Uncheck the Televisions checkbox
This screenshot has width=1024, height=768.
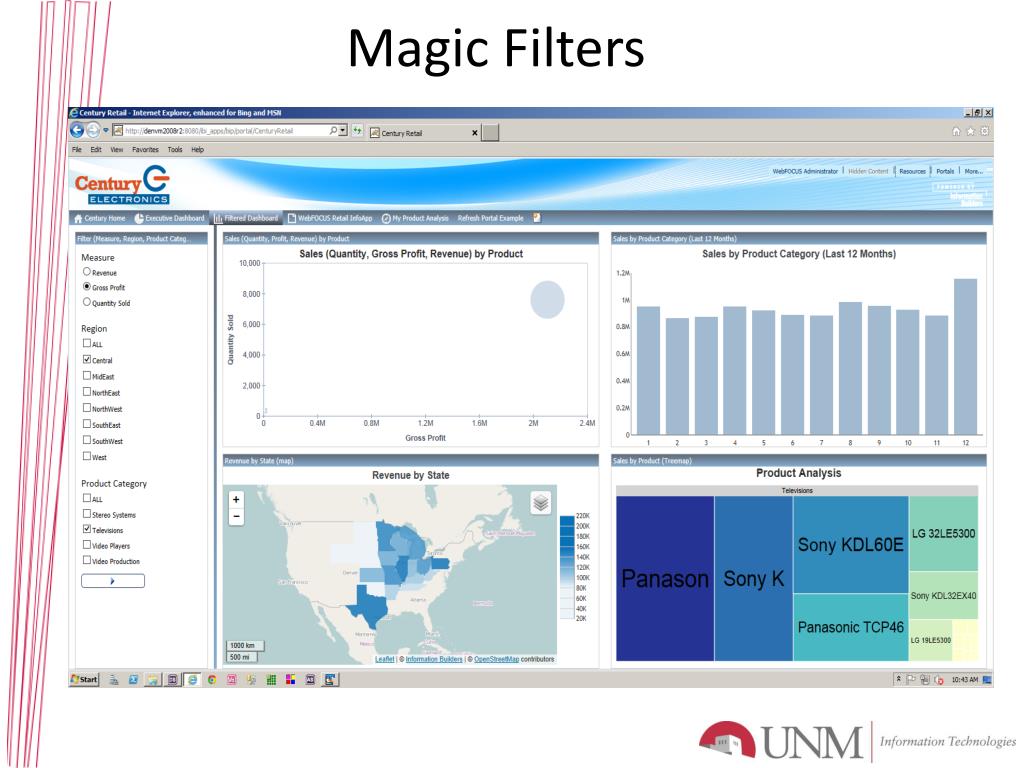pos(87,529)
